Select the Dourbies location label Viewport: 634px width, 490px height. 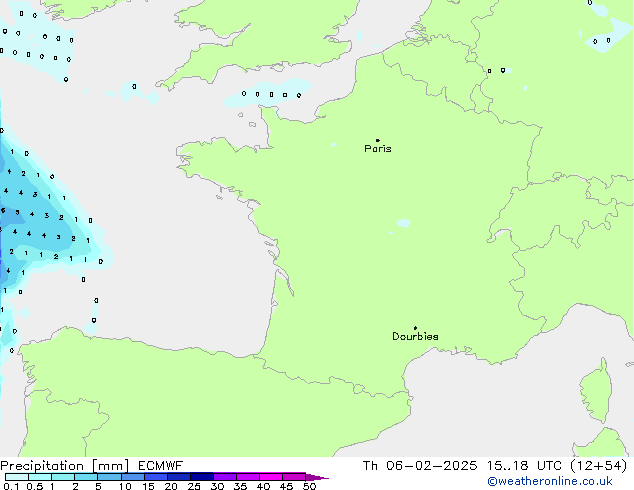pyautogui.click(x=415, y=336)
